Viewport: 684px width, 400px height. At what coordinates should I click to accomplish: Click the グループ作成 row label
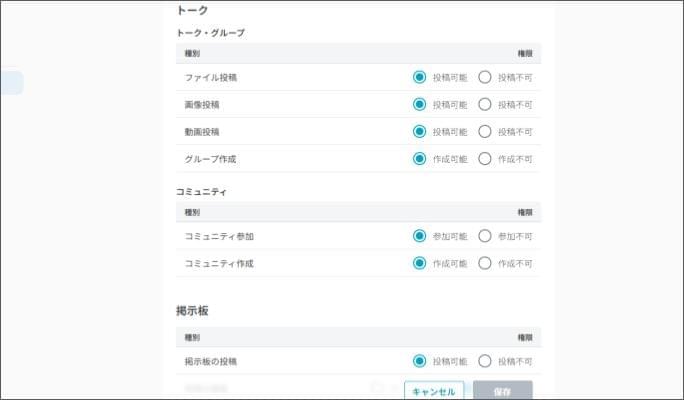[x=210, y=158]
